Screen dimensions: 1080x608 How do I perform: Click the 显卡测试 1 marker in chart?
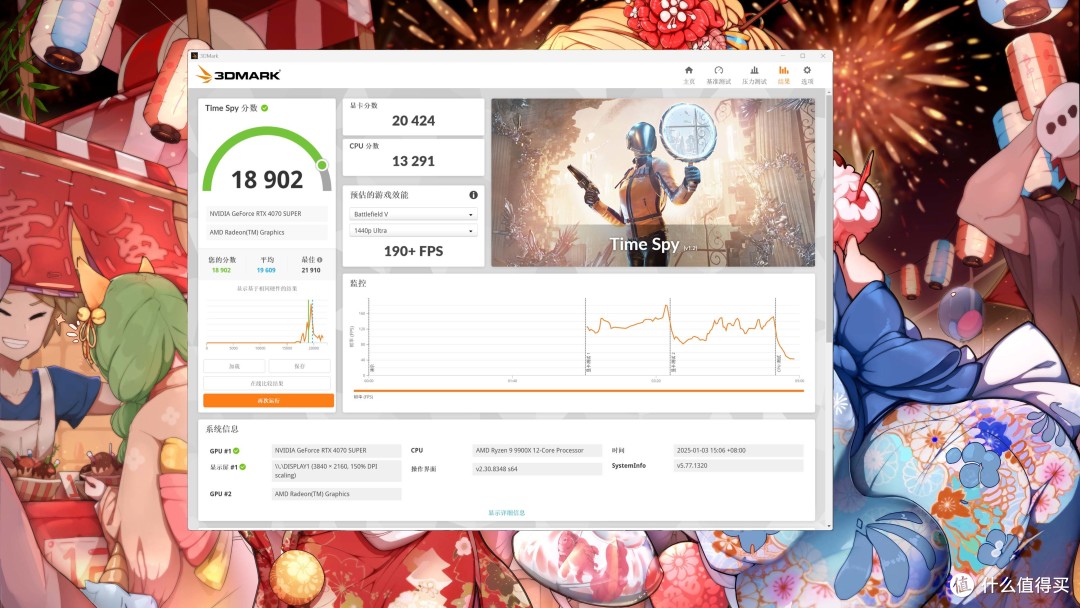point(588,363)
